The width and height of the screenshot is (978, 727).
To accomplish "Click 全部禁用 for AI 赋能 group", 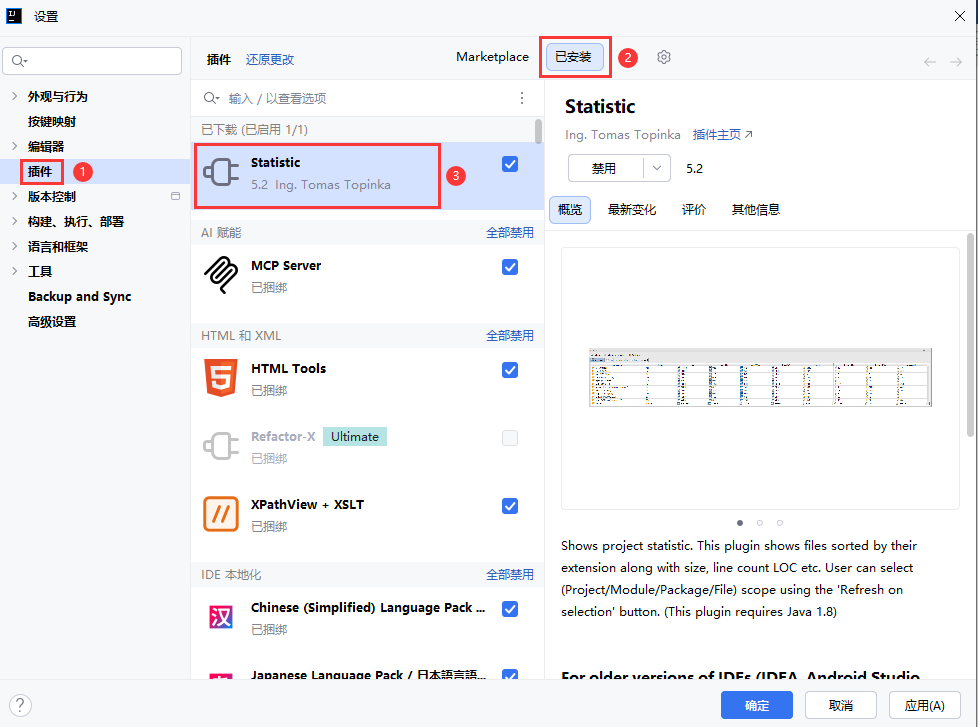I will click(510, 233).
